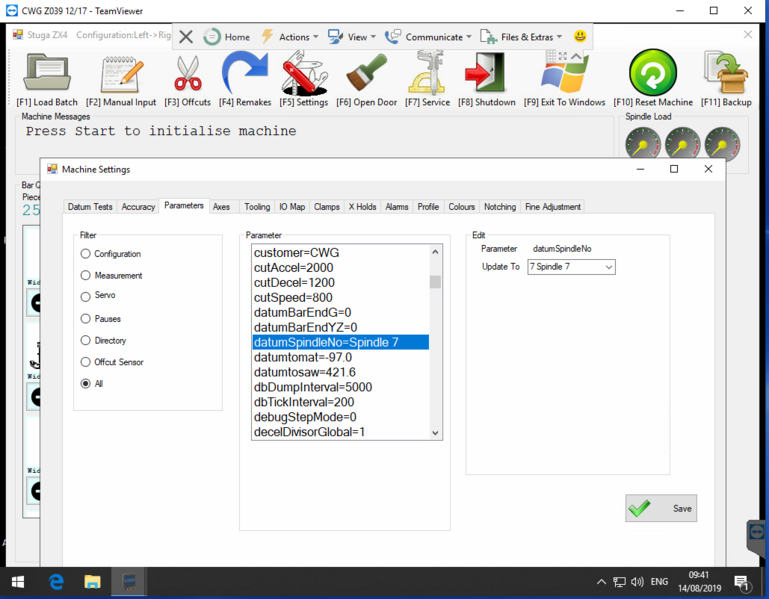
Task: Launch Microsoft Edge from taskbar
Action: pyautogui.click(x=56, y=582)
